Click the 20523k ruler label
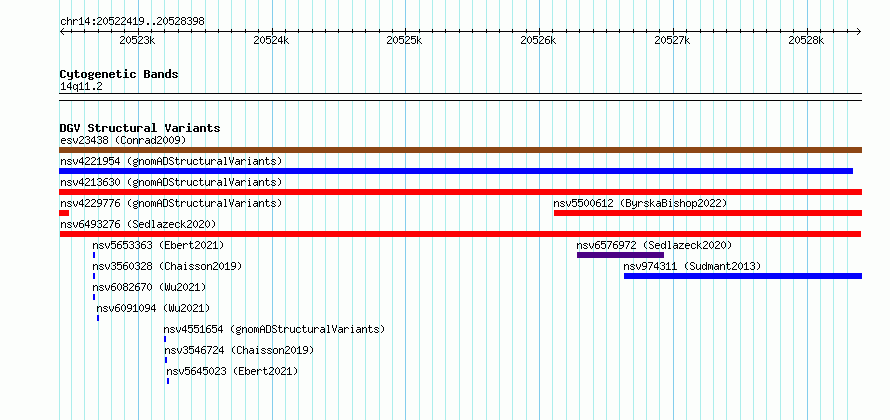Viewport: 890px width, 420px height. tap(137, 40)
